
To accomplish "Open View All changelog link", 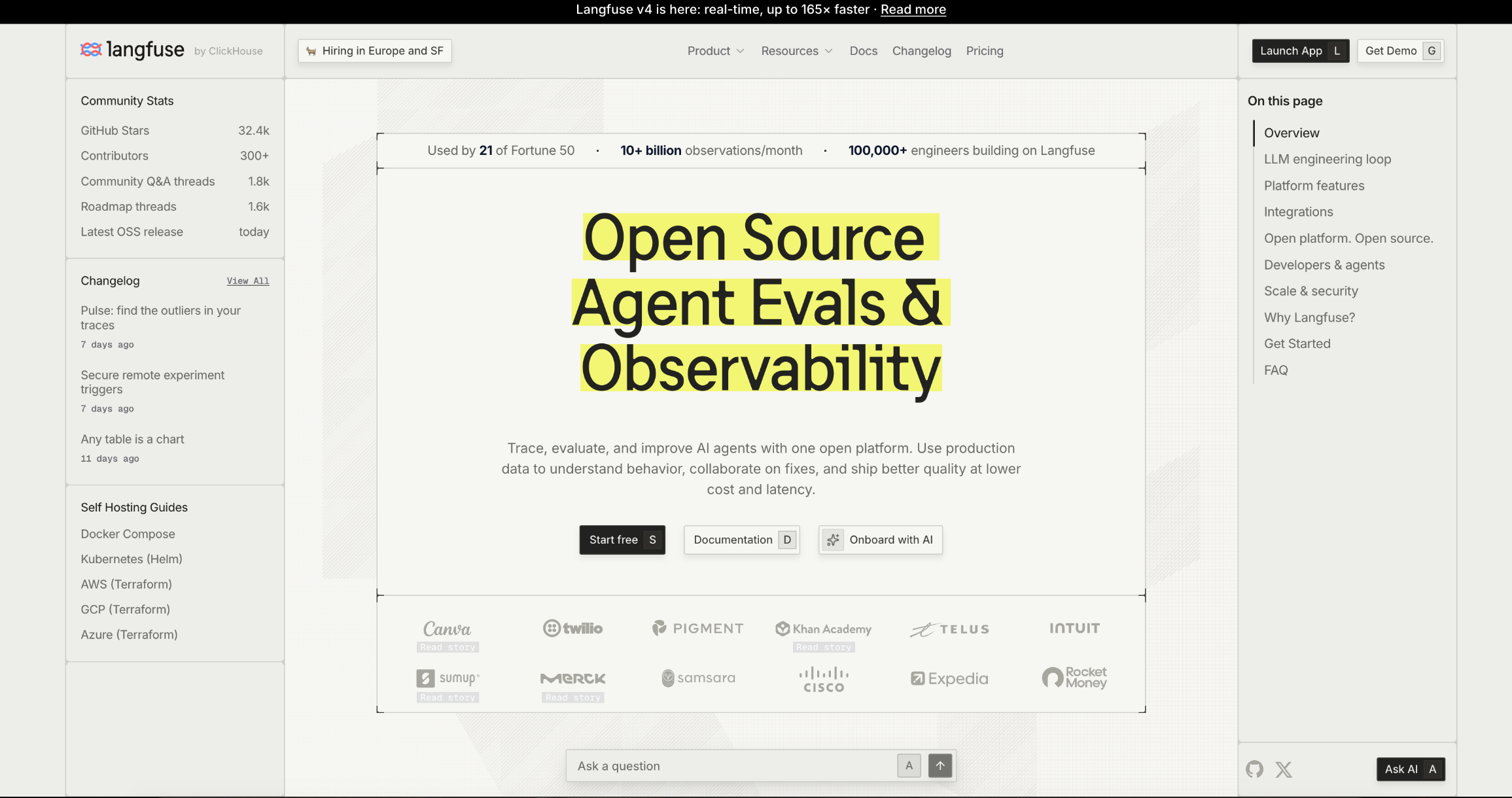I will pos(248,281).
